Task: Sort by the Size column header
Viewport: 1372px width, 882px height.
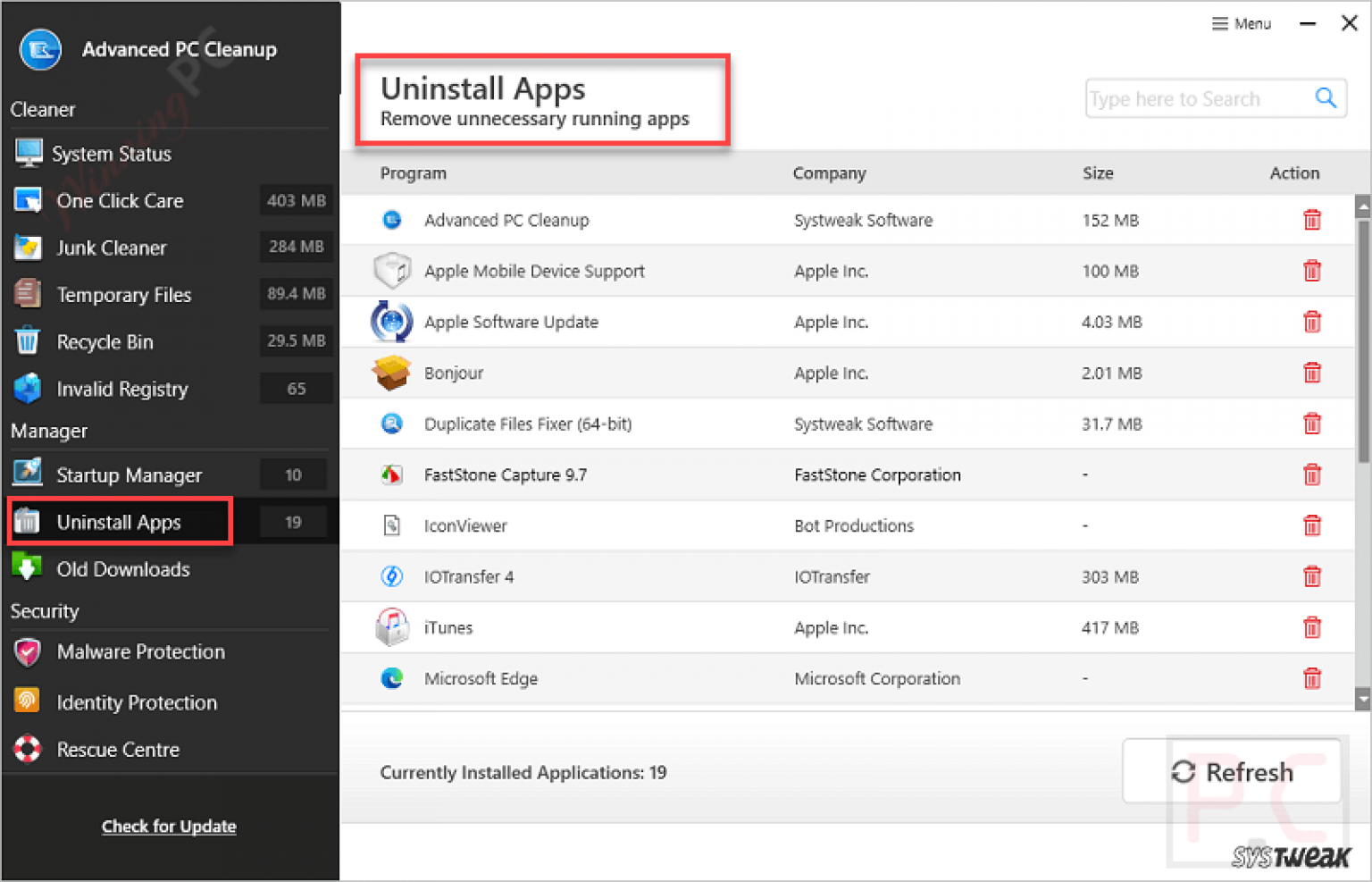Action: pos(1098,173)
